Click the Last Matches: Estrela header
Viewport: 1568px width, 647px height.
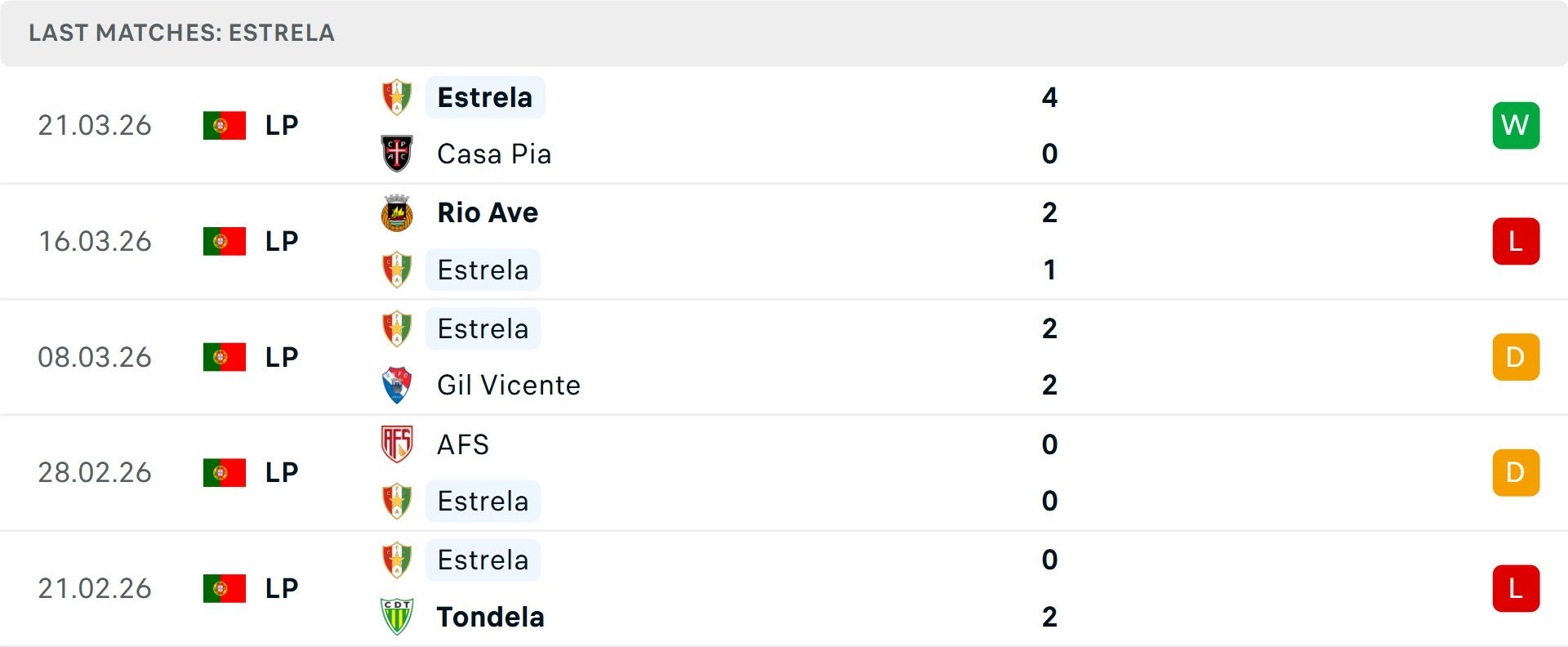tap(181, 33)
